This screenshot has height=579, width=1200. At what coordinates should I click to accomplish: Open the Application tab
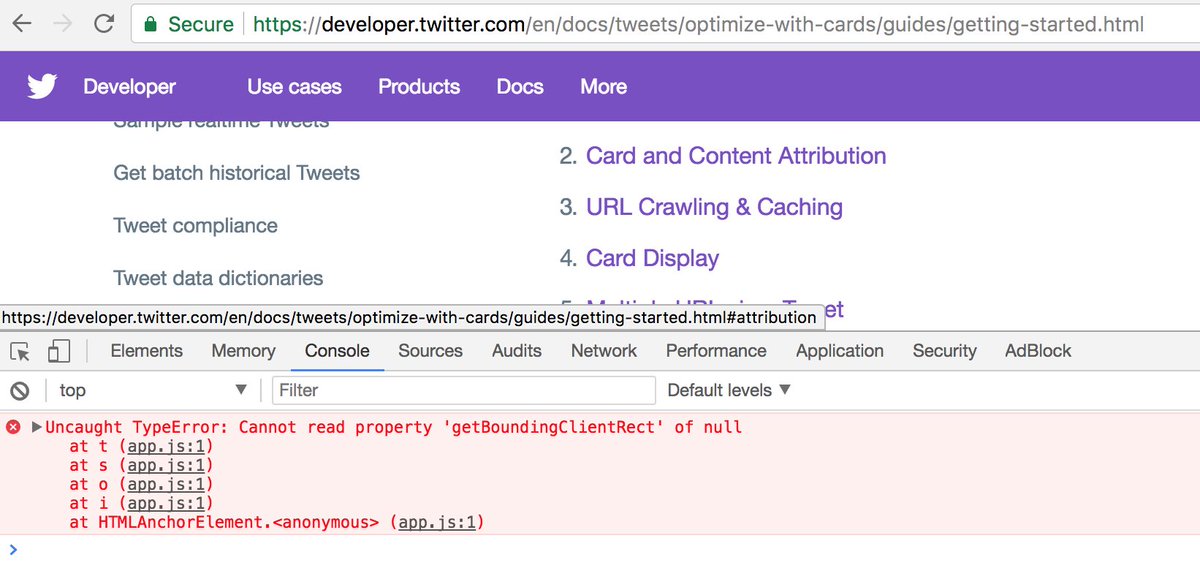click(x=840, y=351)
